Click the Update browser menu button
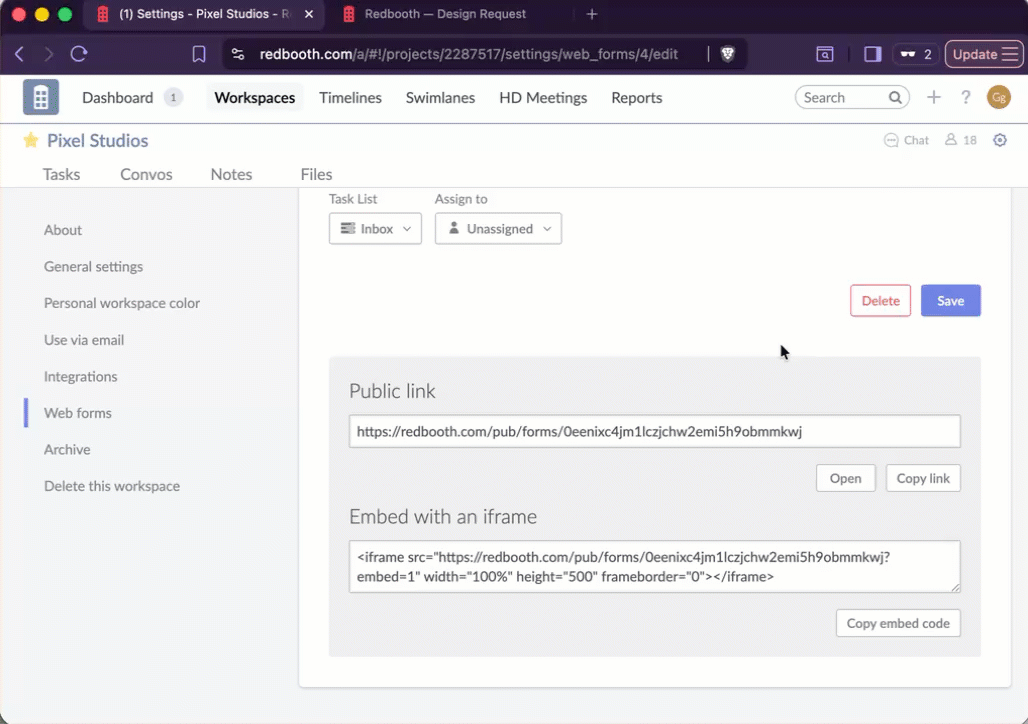Viewport: 1028px width, 724px height. 984,54
